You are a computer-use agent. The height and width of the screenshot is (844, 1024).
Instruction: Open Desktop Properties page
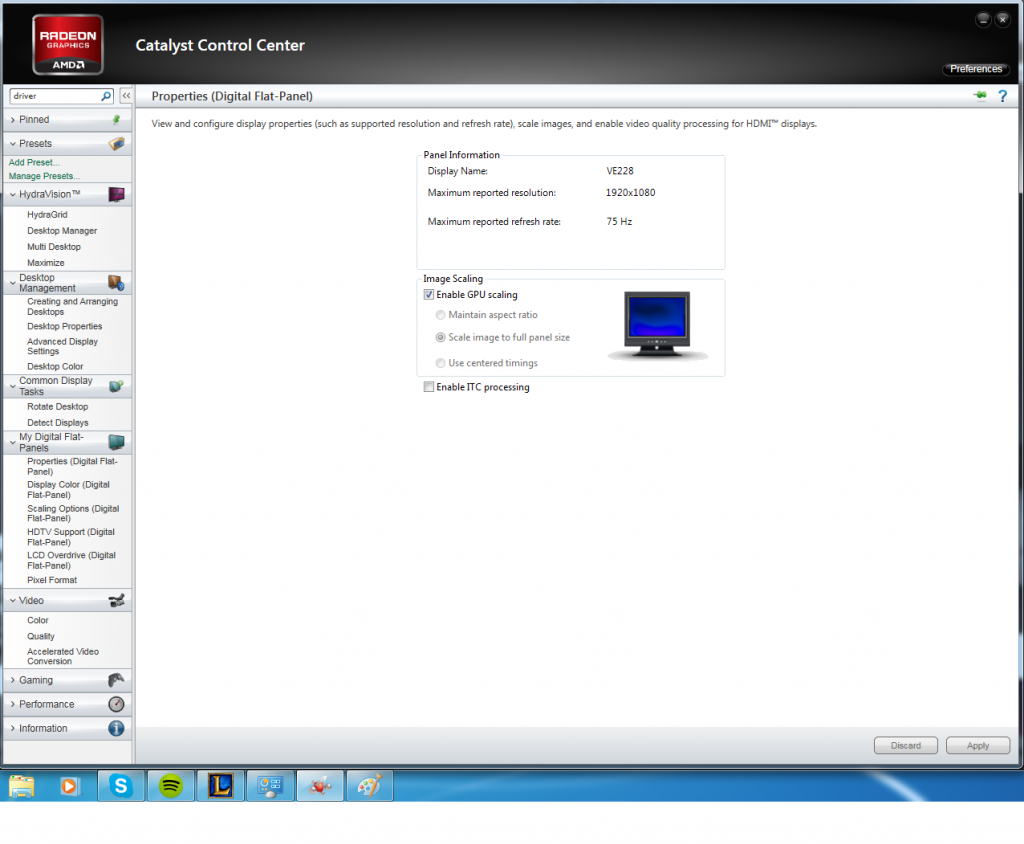[65, 326]
